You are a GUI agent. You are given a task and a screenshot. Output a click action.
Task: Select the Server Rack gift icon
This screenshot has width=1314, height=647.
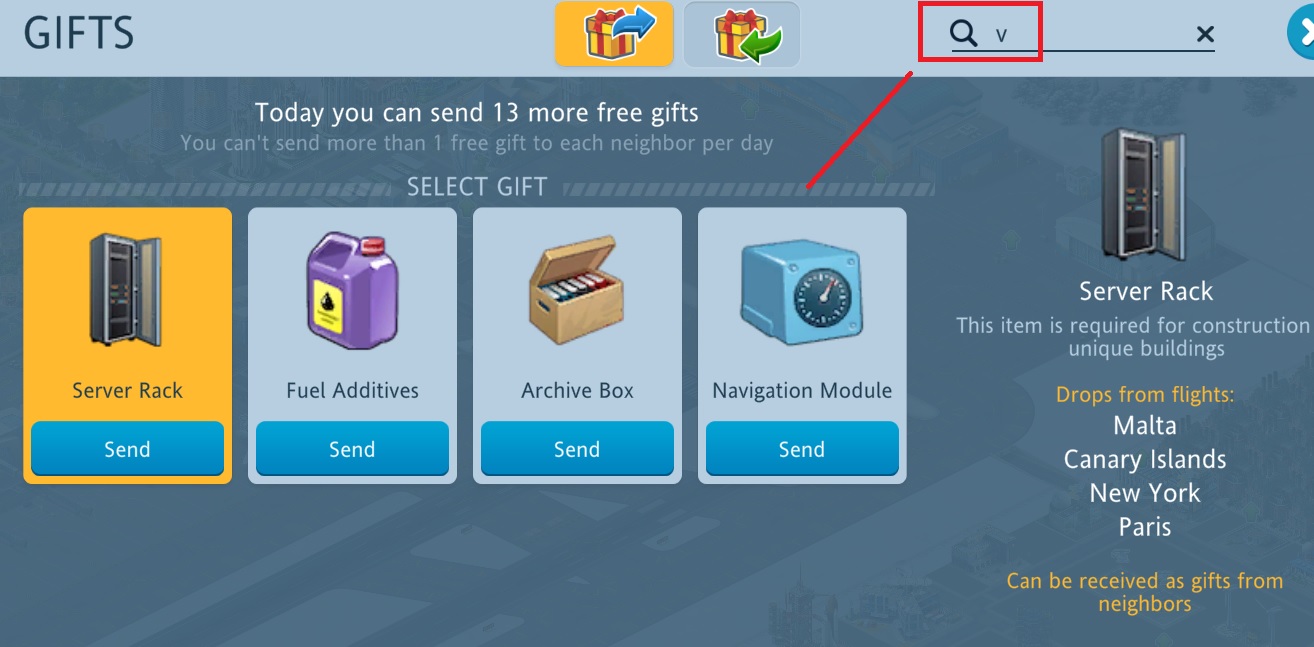[x=127, y=289]
